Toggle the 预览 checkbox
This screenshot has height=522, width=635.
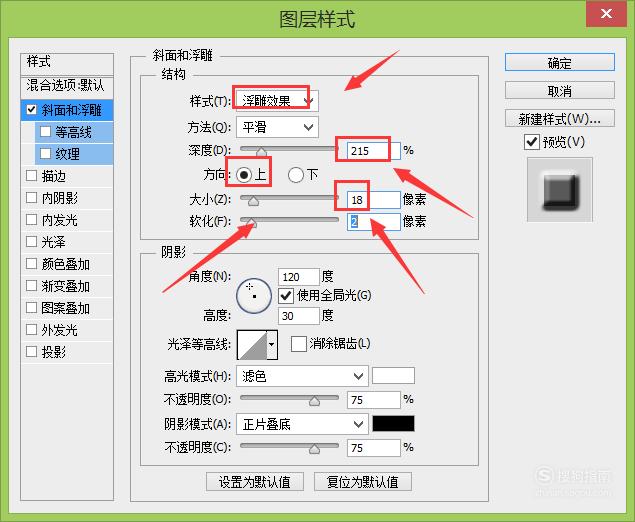coord(532,142)
